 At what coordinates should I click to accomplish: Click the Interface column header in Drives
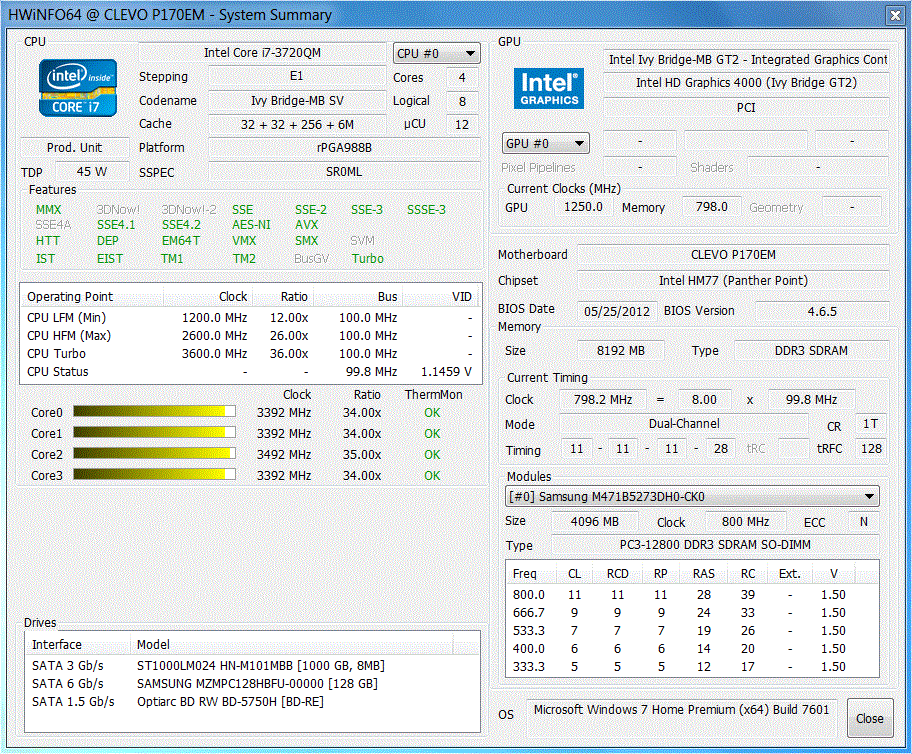click(77, 645)
